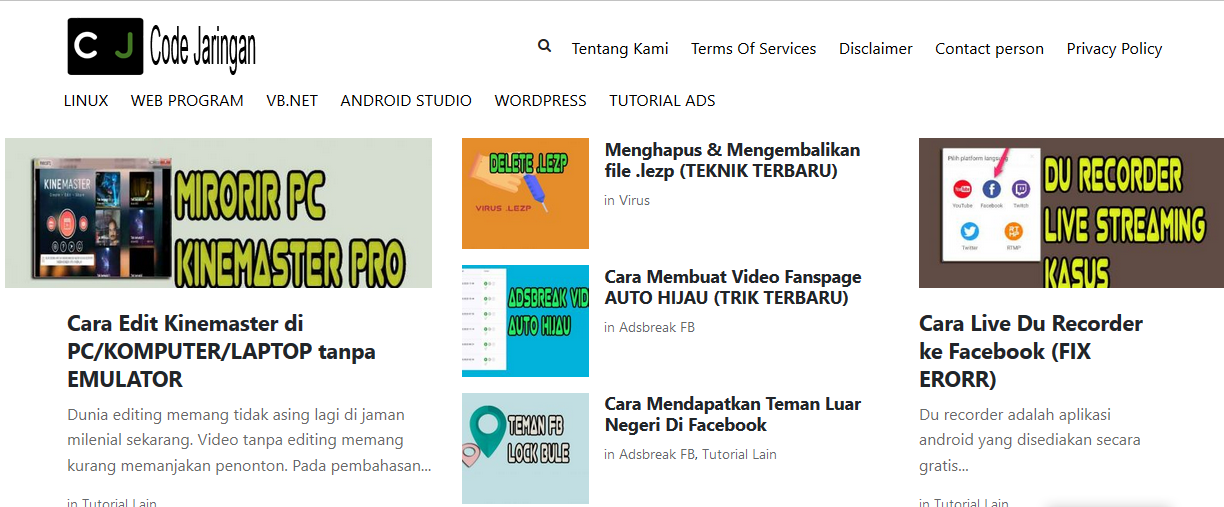Click the Virus category link
Viewport: 1224px width, 507px height.
pyautogui.click(x=634, y=200)
